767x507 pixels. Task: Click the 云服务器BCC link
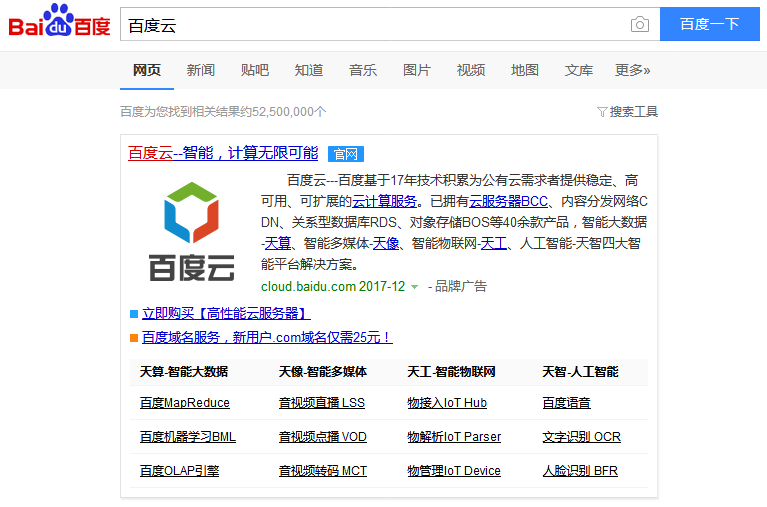point(509,201)
